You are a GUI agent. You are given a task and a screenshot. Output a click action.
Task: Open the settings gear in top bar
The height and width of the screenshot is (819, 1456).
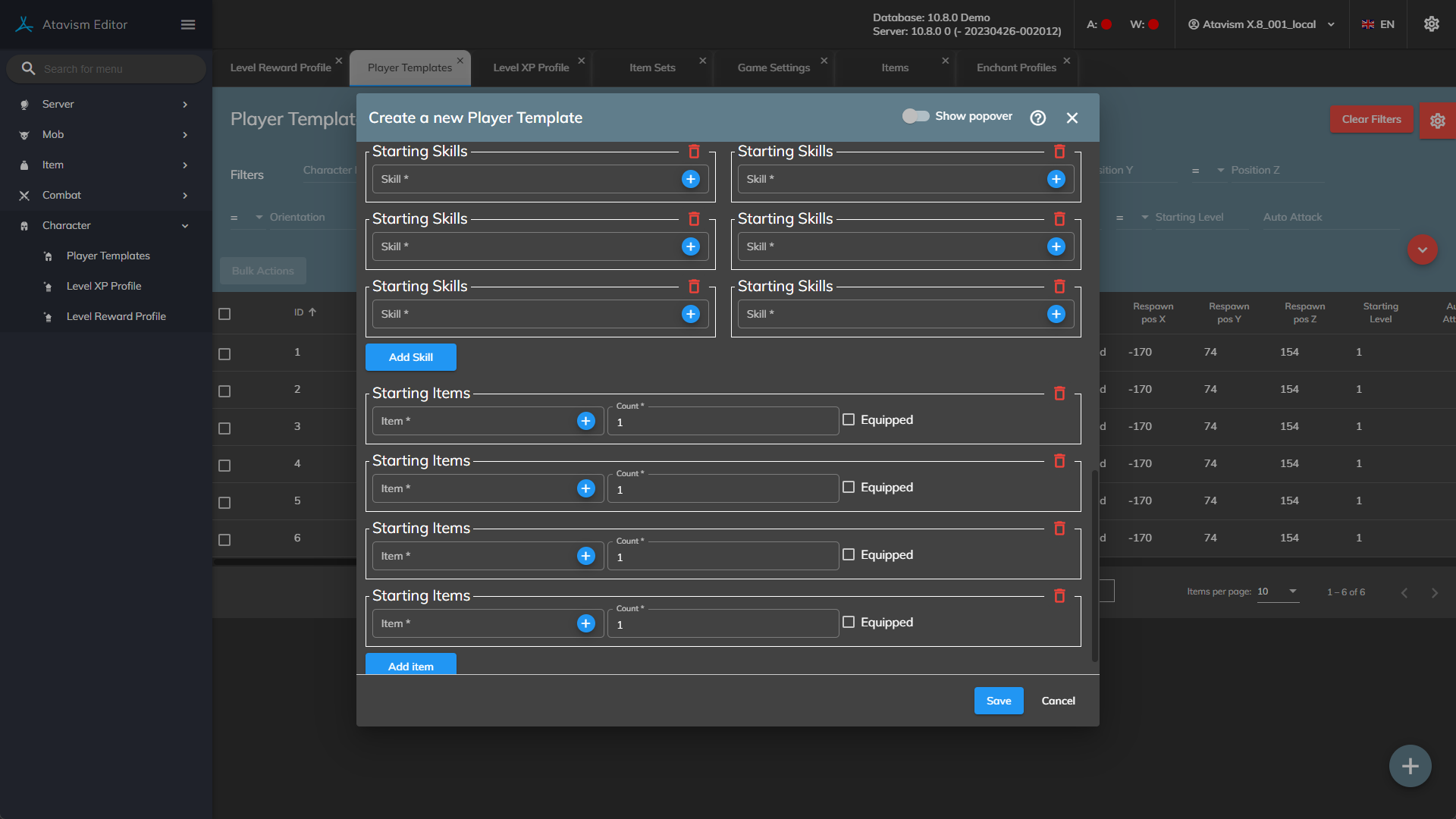1431,24
